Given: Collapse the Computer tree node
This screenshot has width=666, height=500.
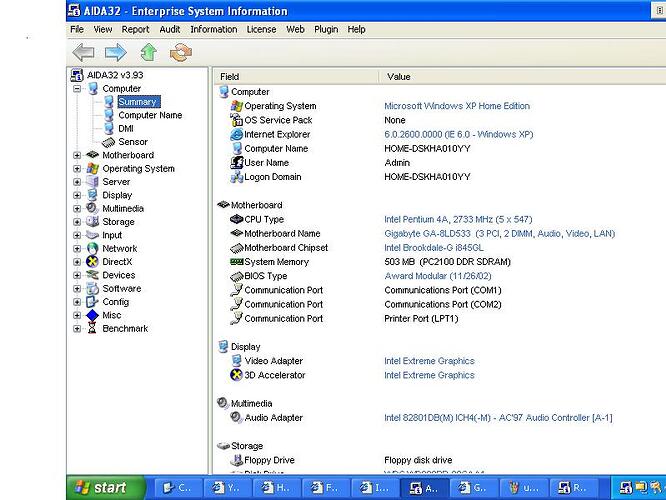Looking at the screenshot, I should (77, 89).
